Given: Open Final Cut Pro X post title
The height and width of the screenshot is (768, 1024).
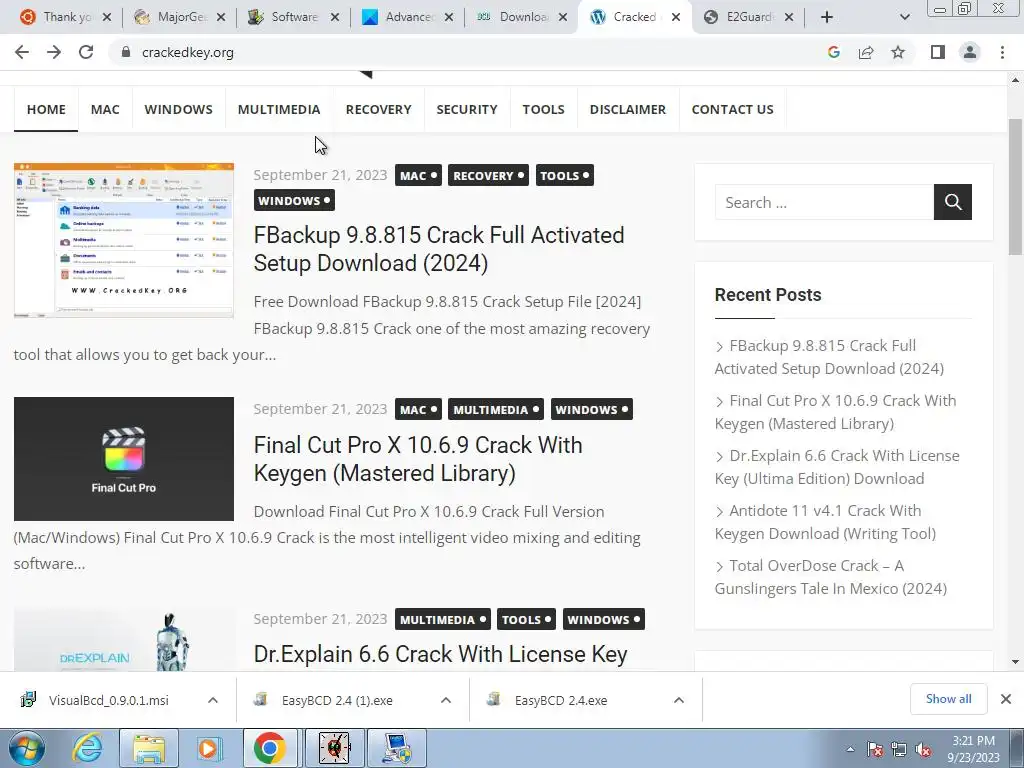Looking at the screenshot, I should click(x=418, y=458).
